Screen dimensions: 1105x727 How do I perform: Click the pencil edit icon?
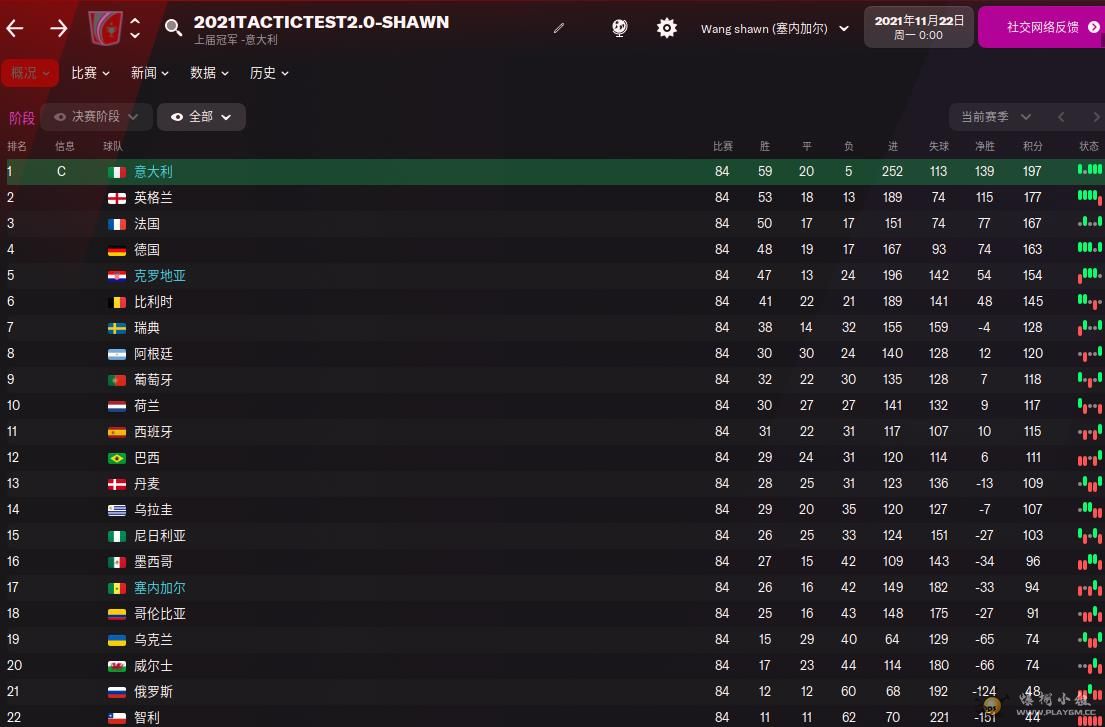[x=559, y=28]
